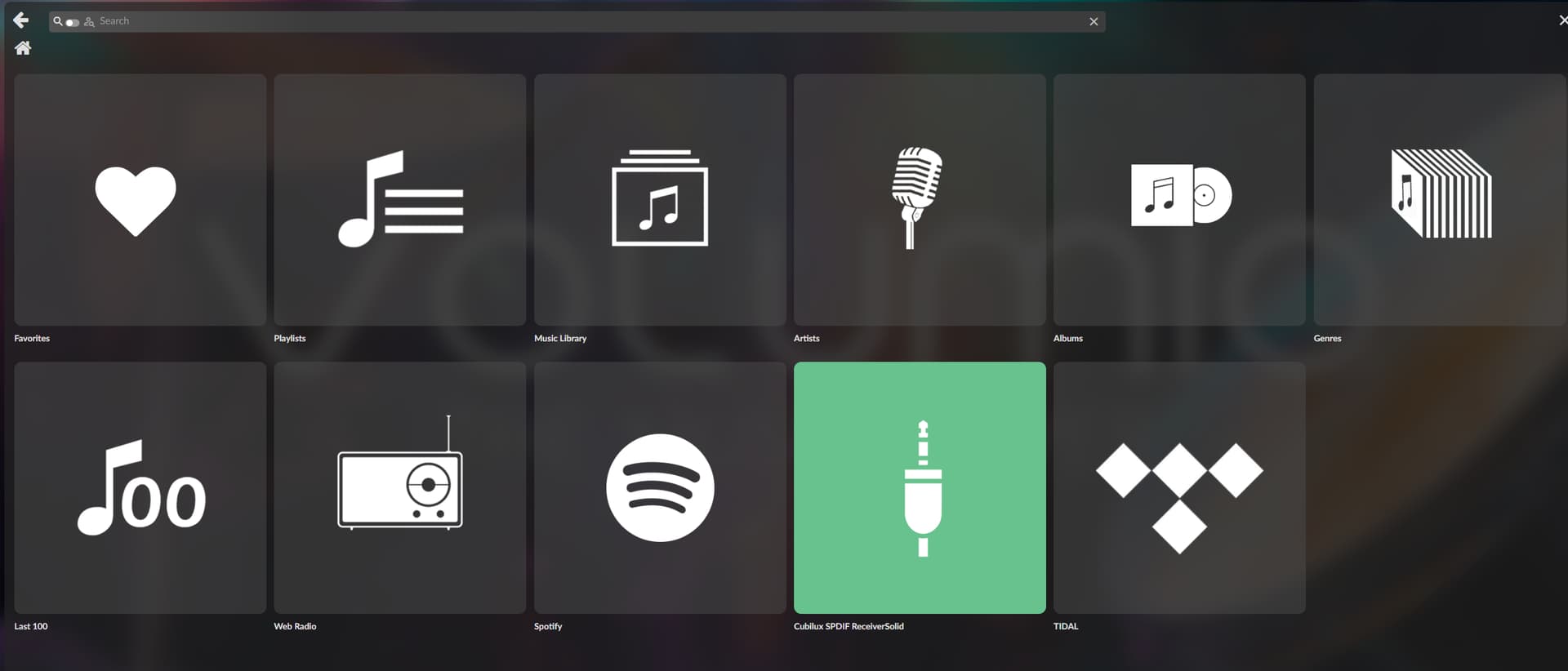Open the Favorites heart tile
The height and width of the screenshot is (671, 1568).
point(140,200)
